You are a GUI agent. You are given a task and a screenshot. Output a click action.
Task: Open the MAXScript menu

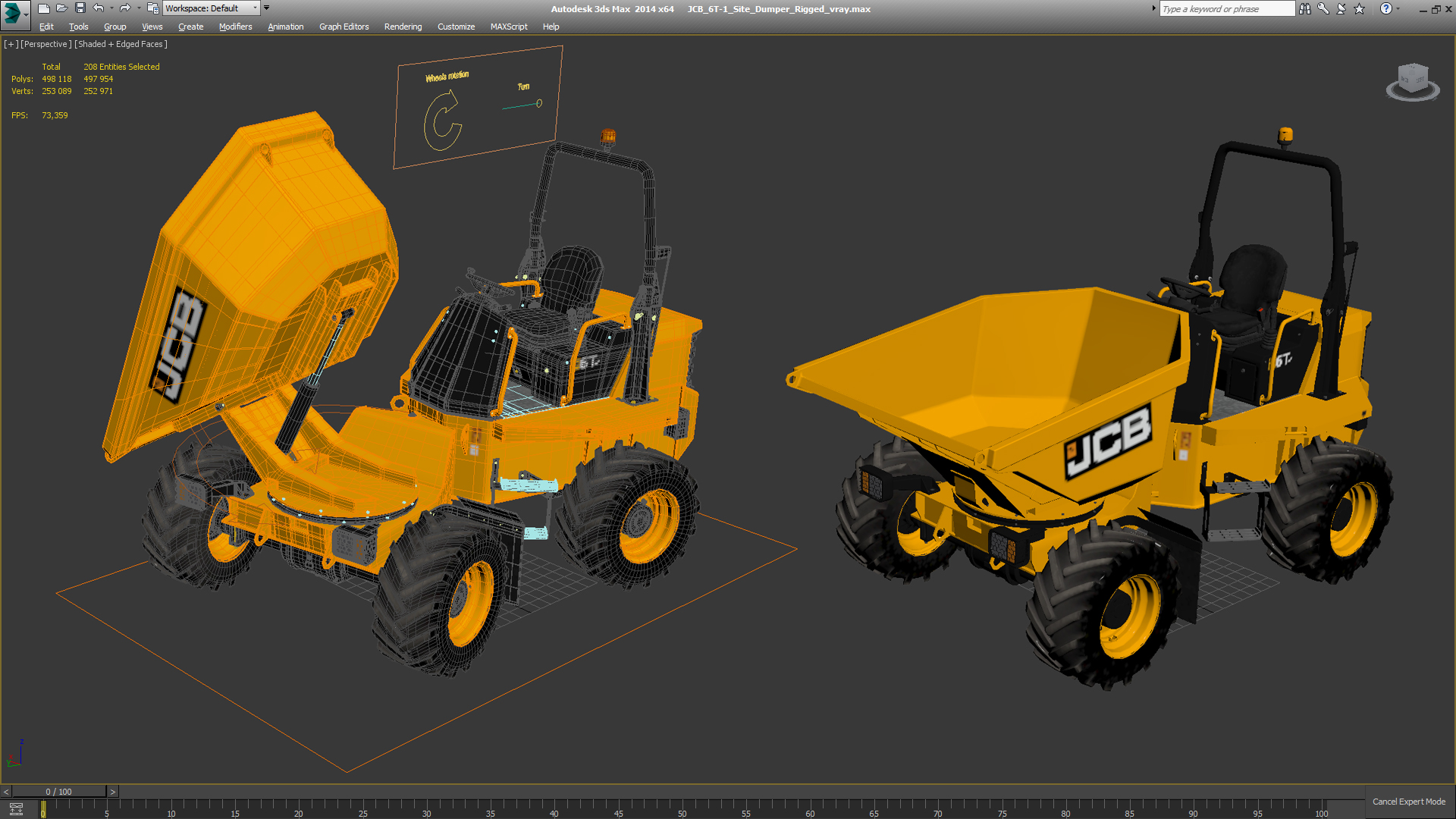pos(509,27)
